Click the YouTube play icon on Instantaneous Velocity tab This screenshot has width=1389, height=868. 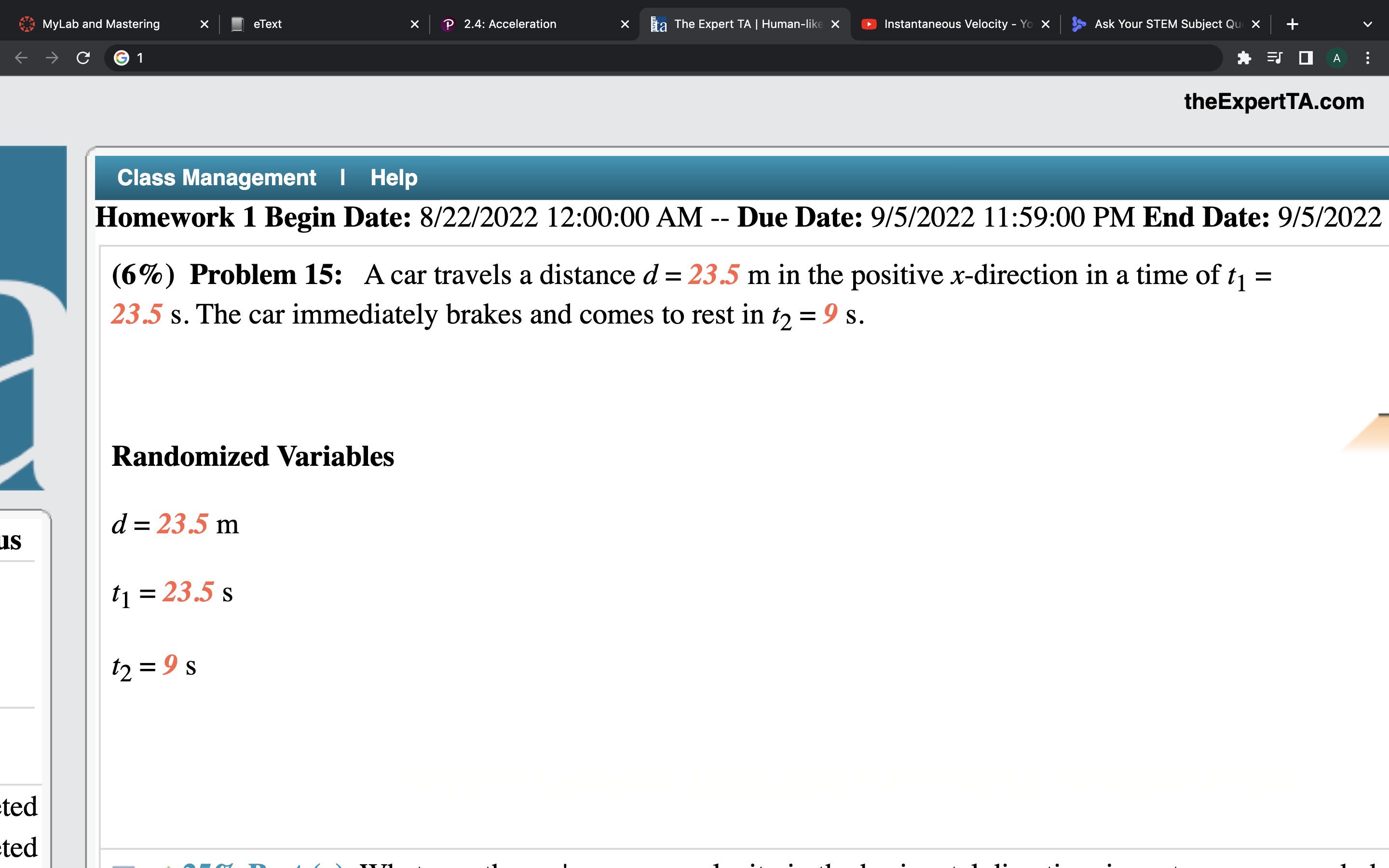point(869,24)
